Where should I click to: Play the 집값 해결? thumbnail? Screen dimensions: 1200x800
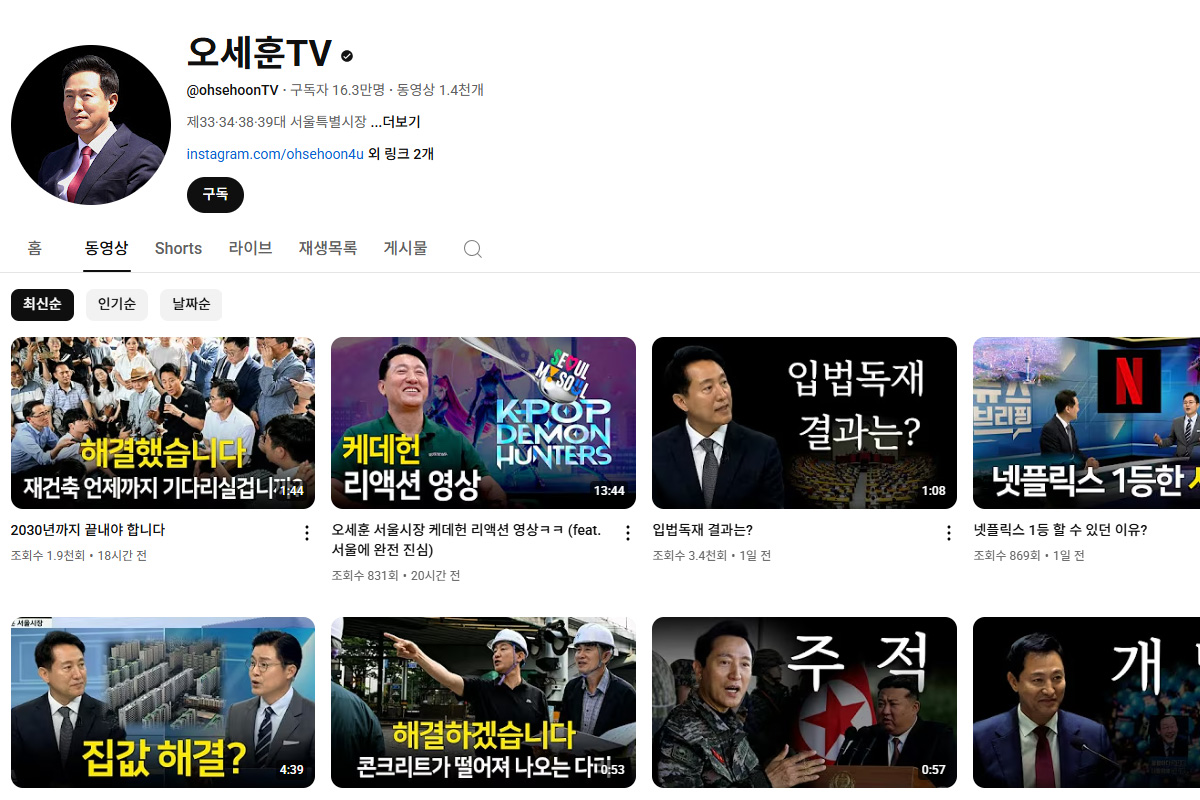click(163, 702)
